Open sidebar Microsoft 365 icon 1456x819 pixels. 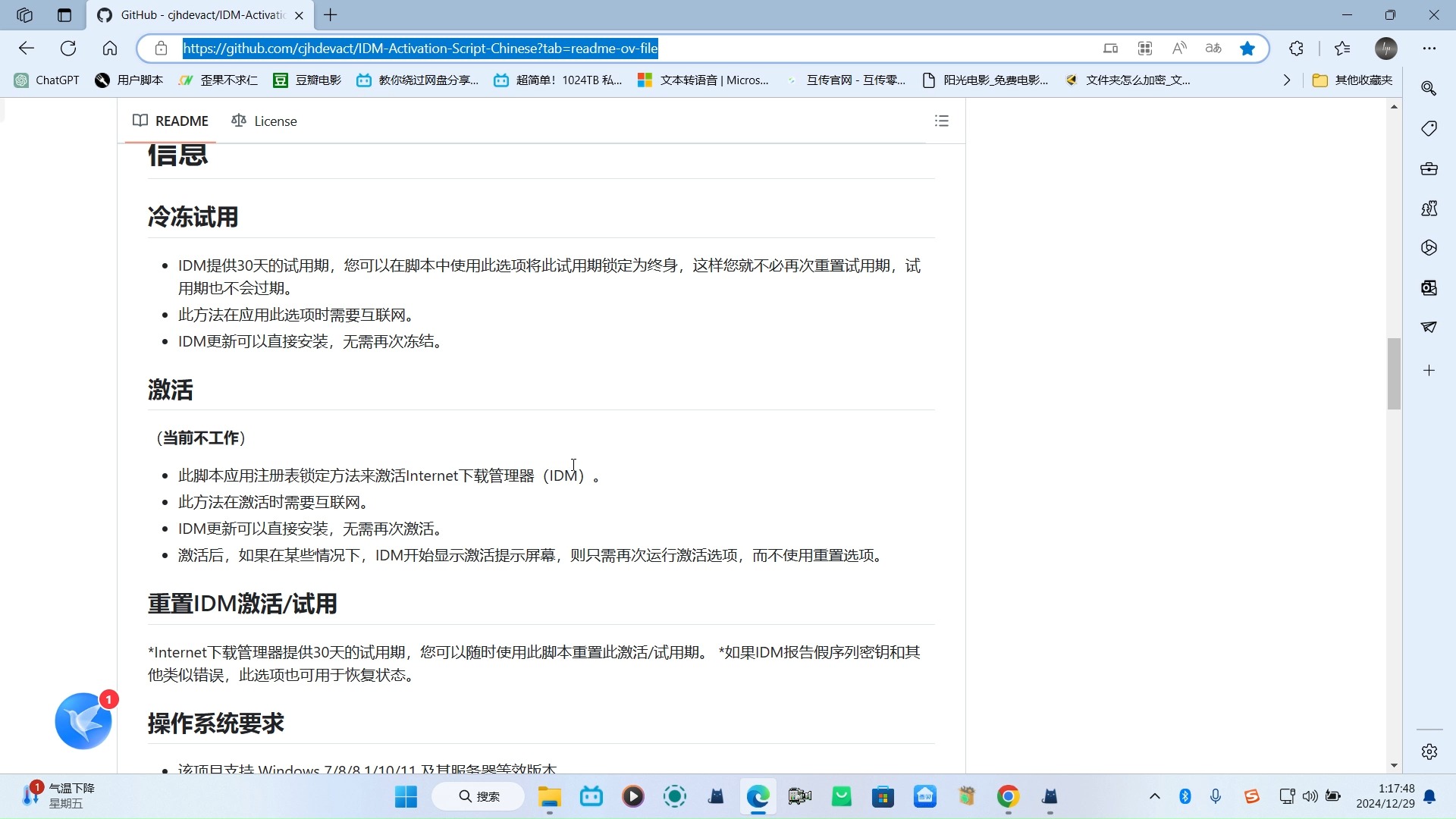click(1429, 248)
